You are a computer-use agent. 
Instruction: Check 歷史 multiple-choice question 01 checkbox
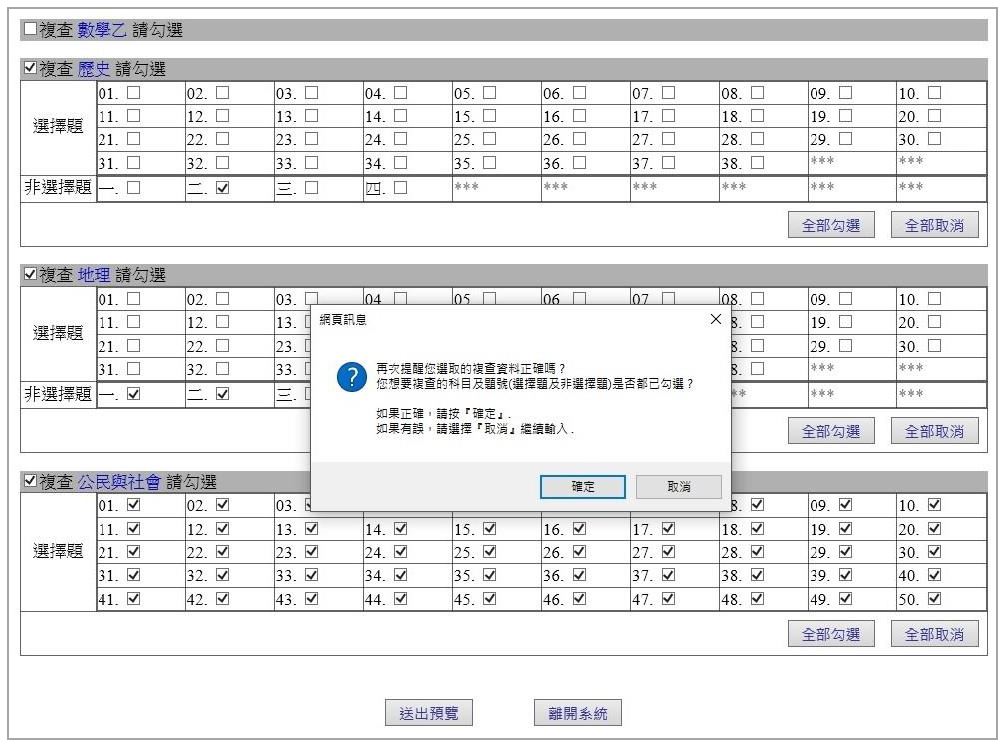click(133, 93)
